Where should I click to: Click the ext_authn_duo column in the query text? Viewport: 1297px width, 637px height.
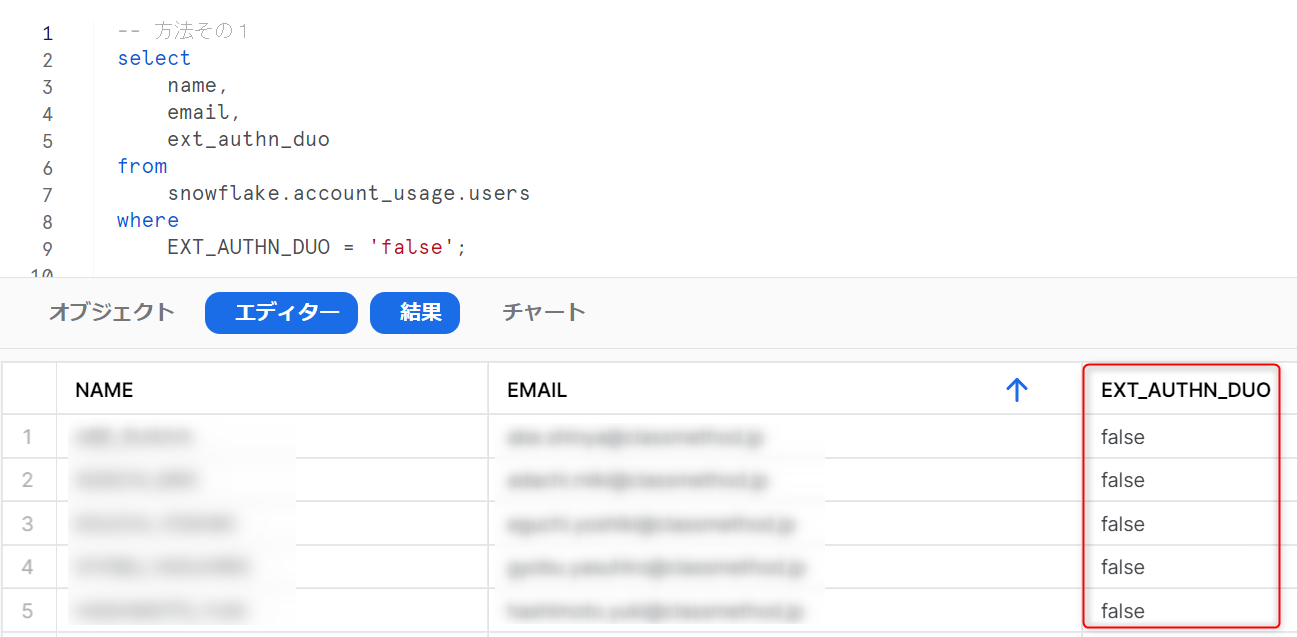pos(248,139)
